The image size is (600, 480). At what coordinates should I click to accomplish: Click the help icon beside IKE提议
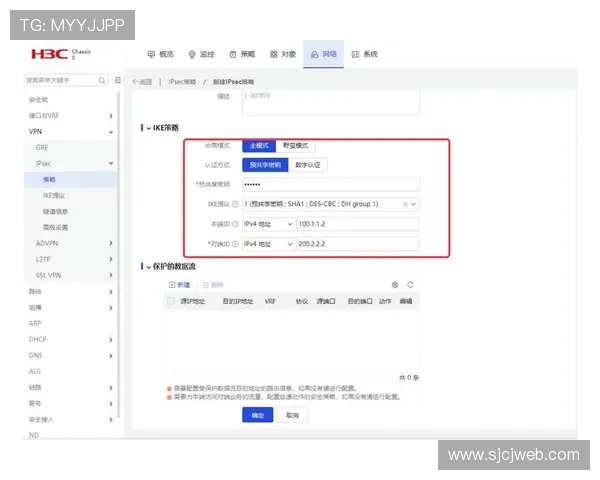point(235,204)
